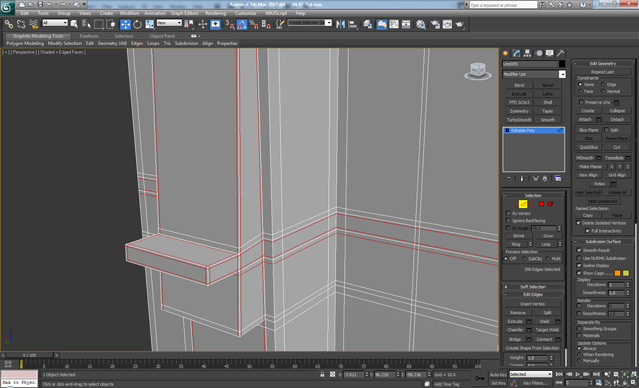
Task: Open the Utilities hammer panel tab
Action: coord(561,53)
